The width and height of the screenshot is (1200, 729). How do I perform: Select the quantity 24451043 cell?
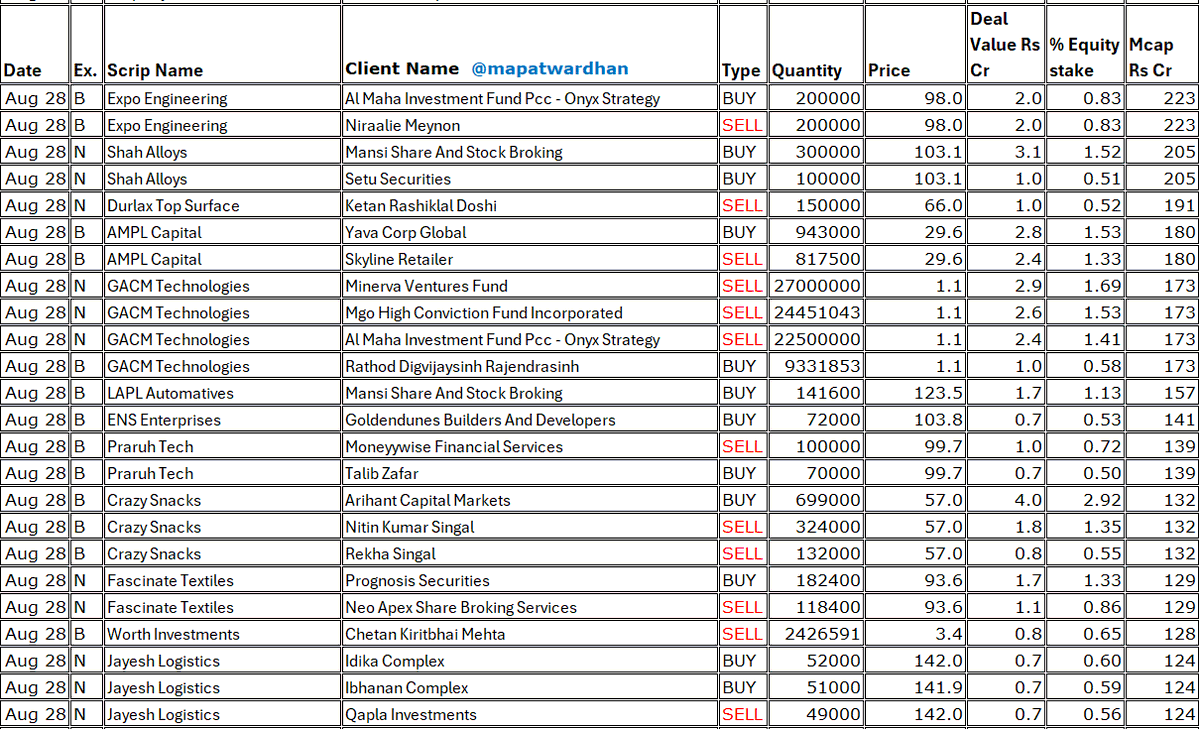click(x=816, y=313)
